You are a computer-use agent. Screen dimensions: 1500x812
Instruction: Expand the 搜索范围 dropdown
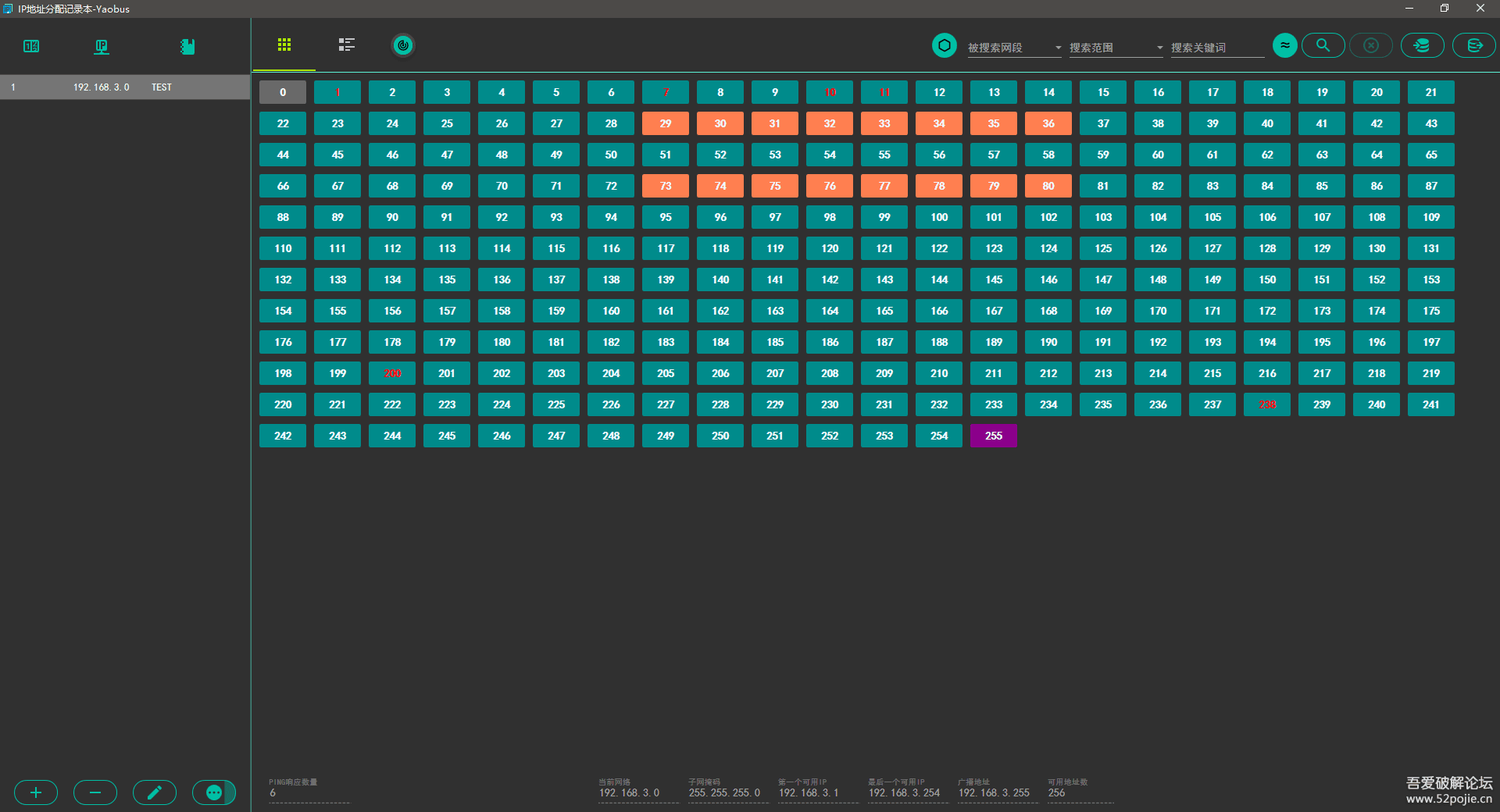[1116, 48]
